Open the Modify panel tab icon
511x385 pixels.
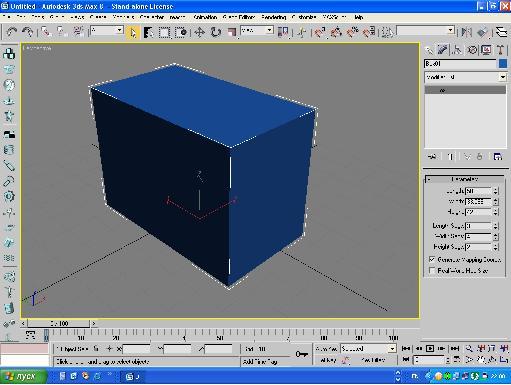pyautogui.click(x=443, y=50)
